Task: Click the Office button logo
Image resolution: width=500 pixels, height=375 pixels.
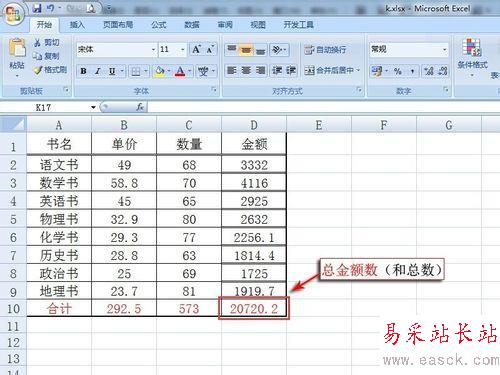Action: pyautogui.click(x=13, y=13)
